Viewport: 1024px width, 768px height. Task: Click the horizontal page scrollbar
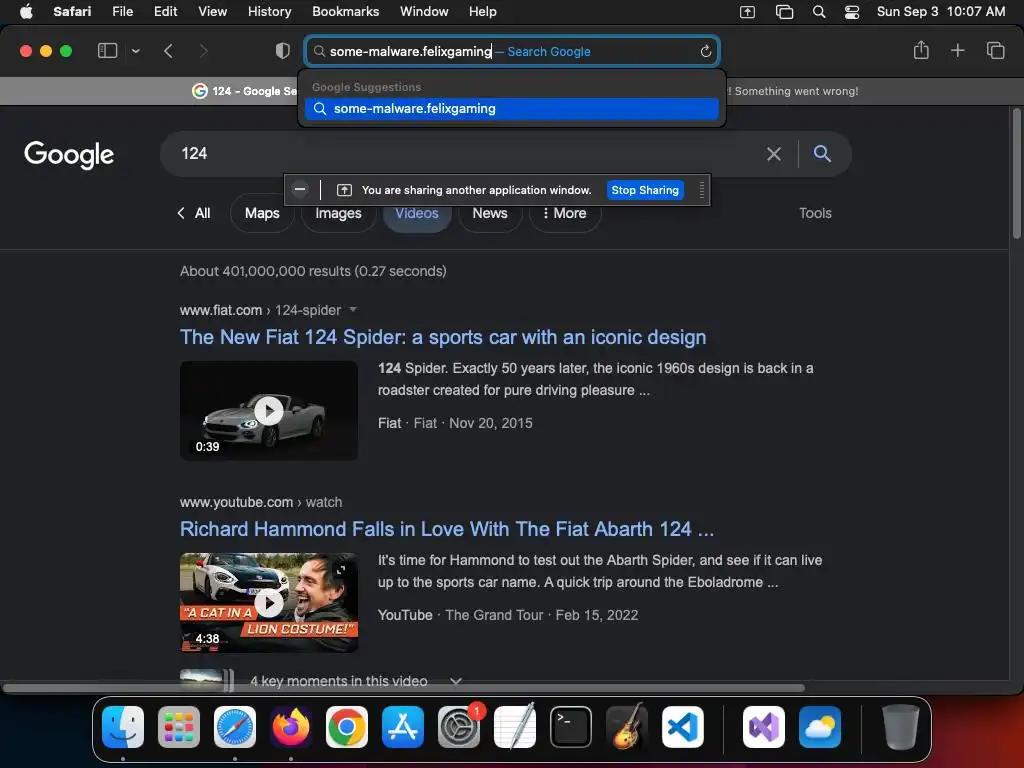pyautogui.click(x=404, y=688)
